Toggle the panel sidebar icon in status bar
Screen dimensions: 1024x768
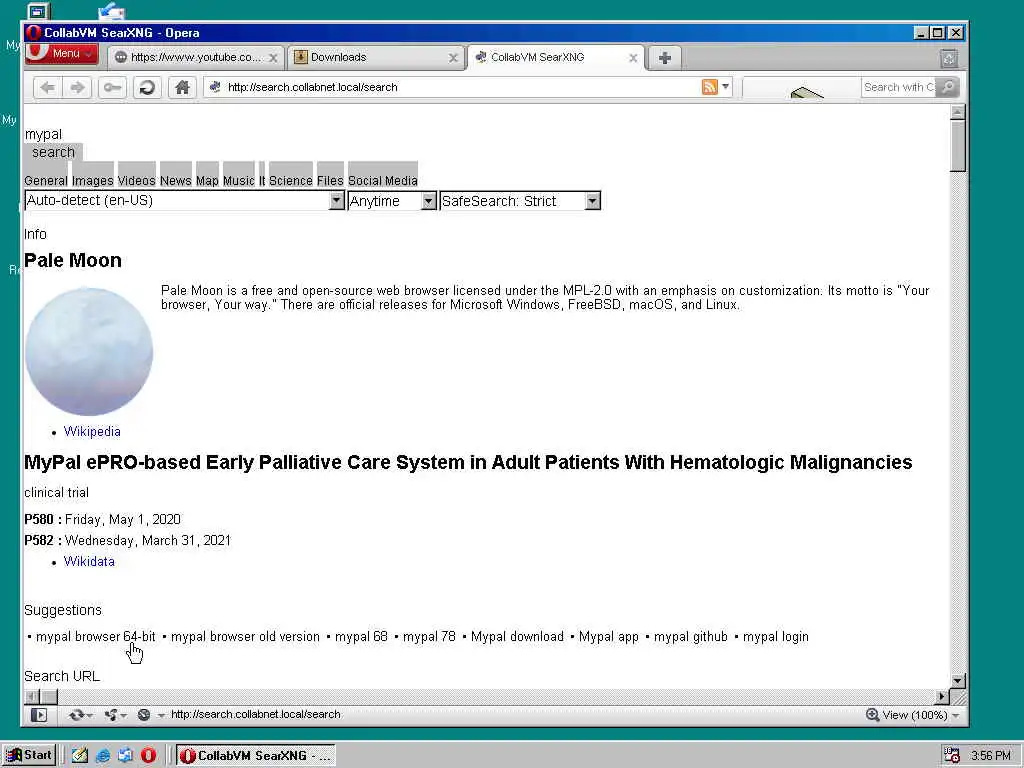pos(39,715)
